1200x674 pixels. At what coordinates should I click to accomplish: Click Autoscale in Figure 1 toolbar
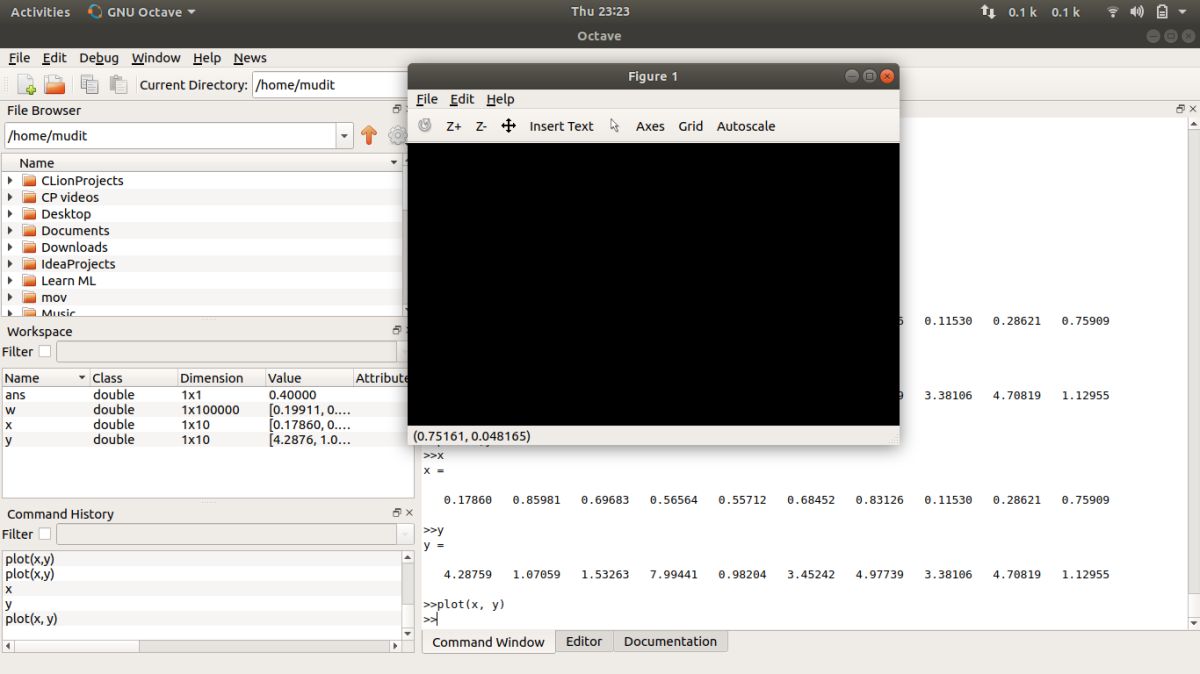coord(746,126)
